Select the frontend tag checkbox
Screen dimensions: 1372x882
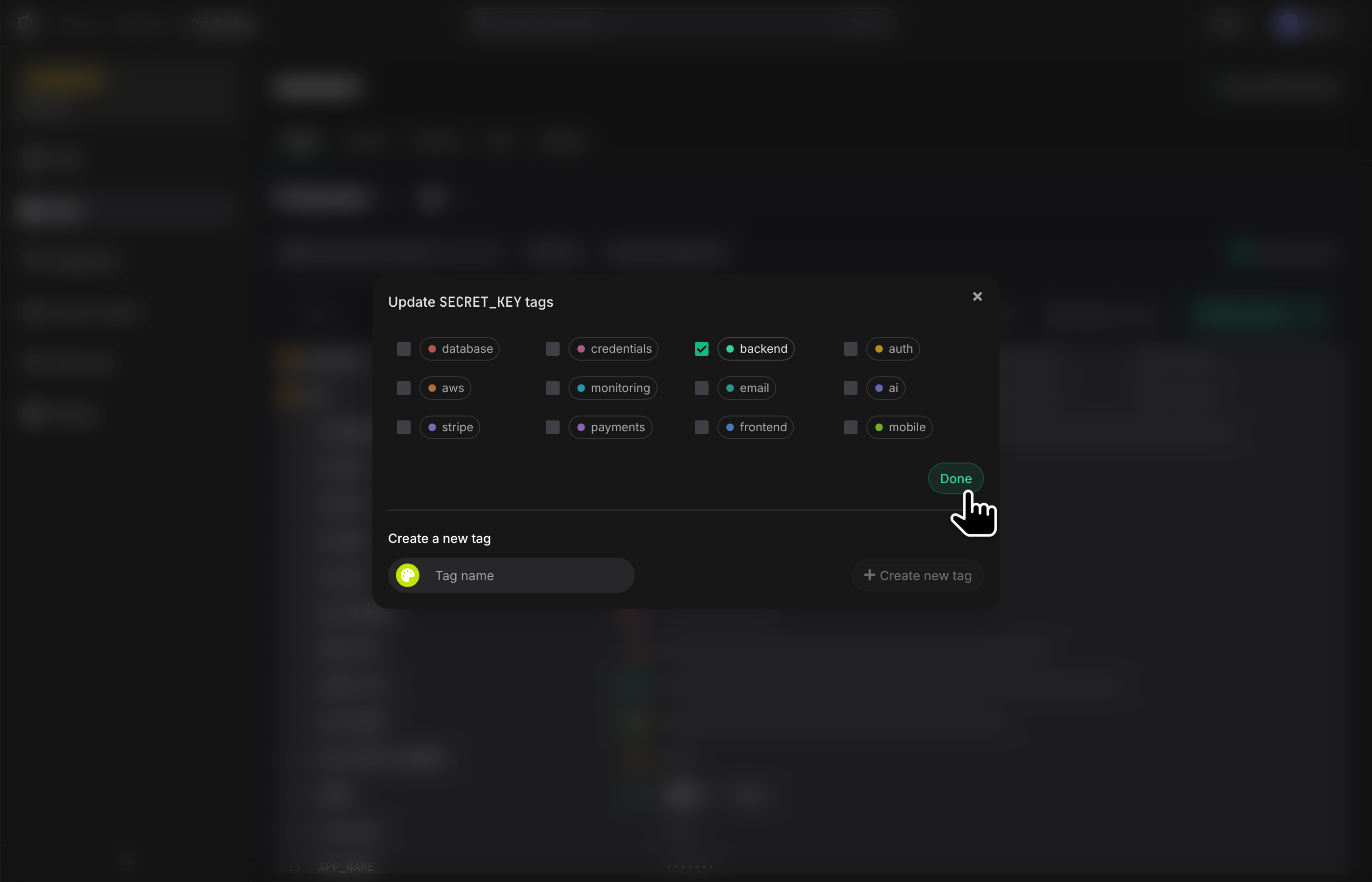pos(702,427)
